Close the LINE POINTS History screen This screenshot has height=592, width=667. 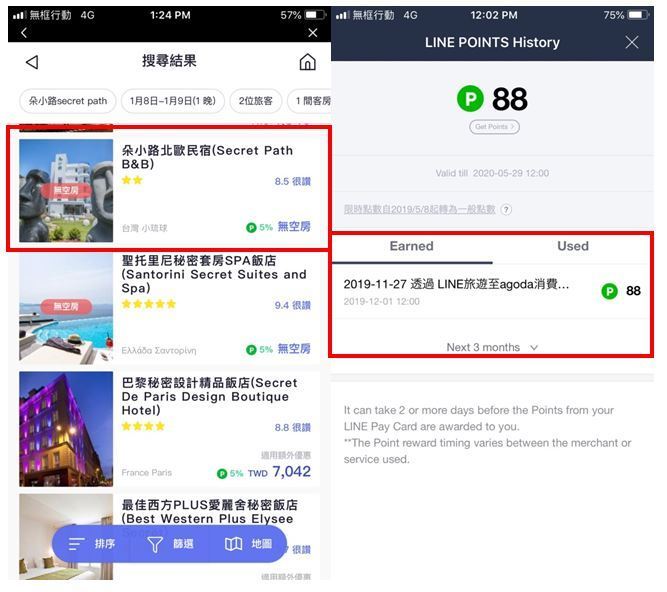pyautogui.click(x=632, y=42)
